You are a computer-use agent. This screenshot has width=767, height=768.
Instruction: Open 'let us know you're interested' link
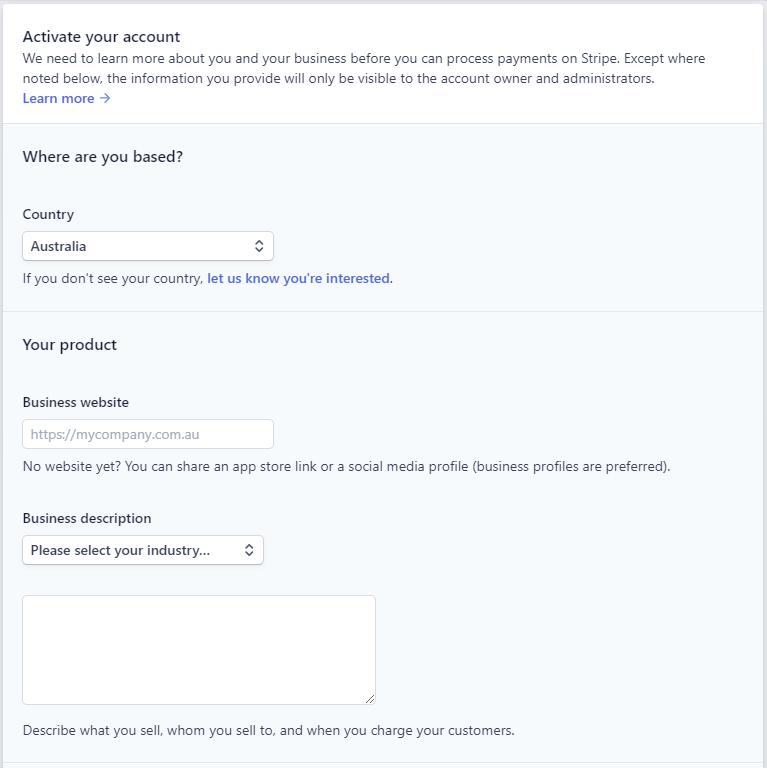tap(298, 278)
